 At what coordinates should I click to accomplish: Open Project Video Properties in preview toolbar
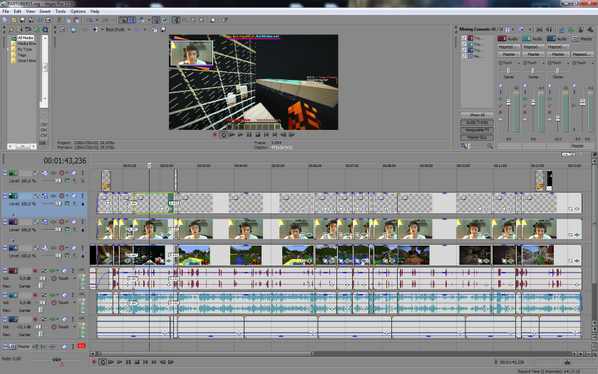click(62, 29)
